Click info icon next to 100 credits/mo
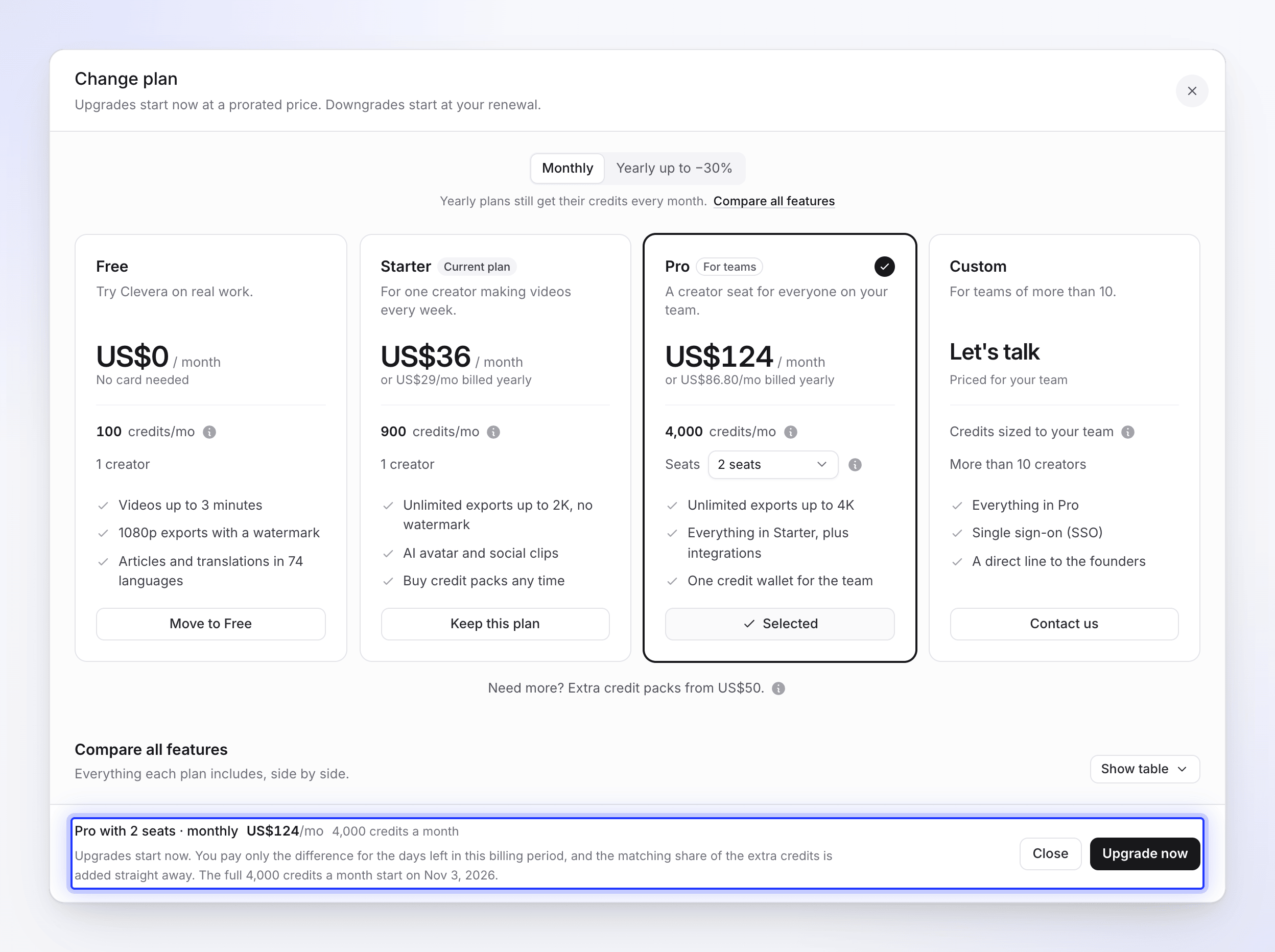The image size is (1275, 952). (210, 432)
